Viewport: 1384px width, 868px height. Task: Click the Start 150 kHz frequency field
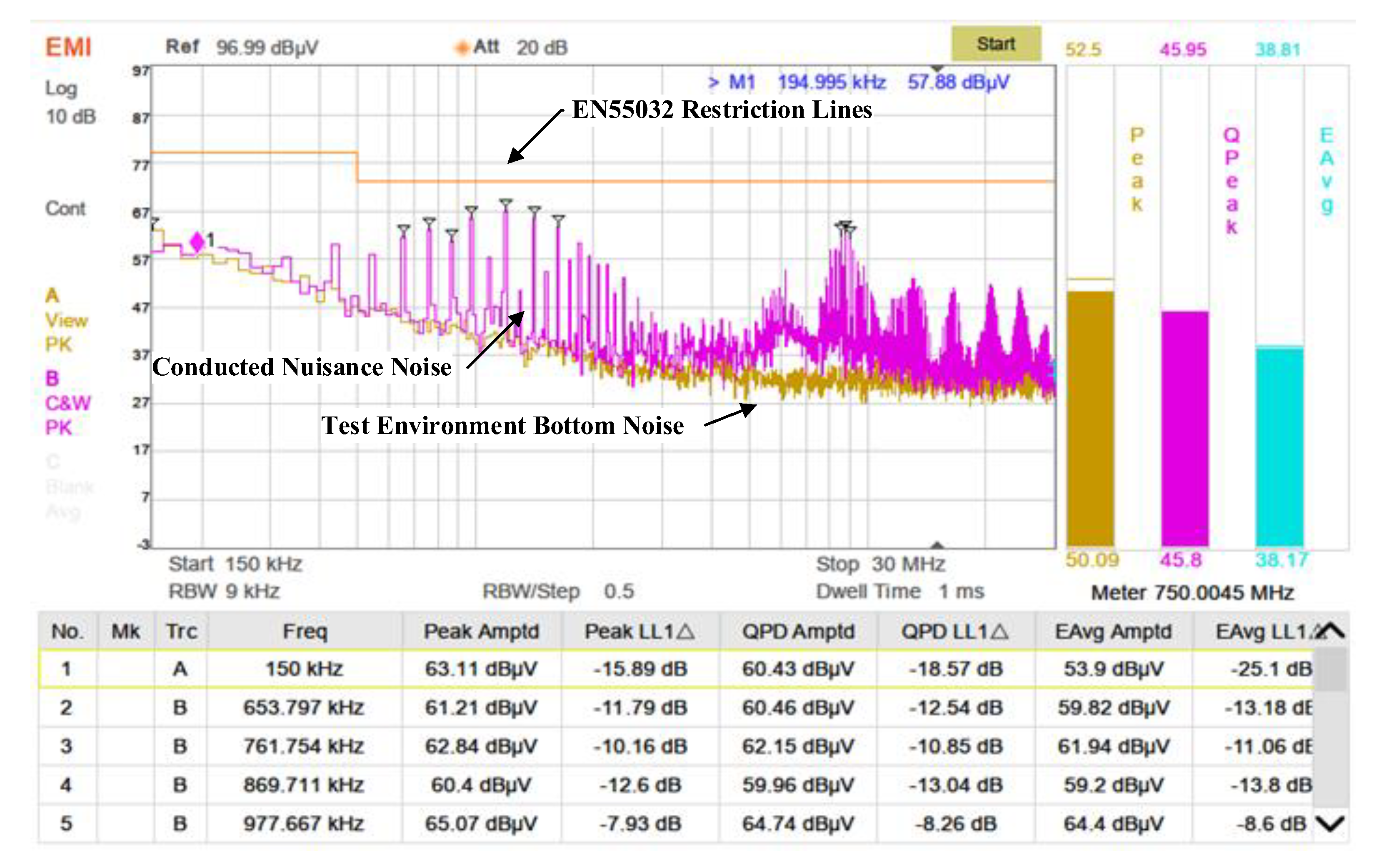pos(235,564)
